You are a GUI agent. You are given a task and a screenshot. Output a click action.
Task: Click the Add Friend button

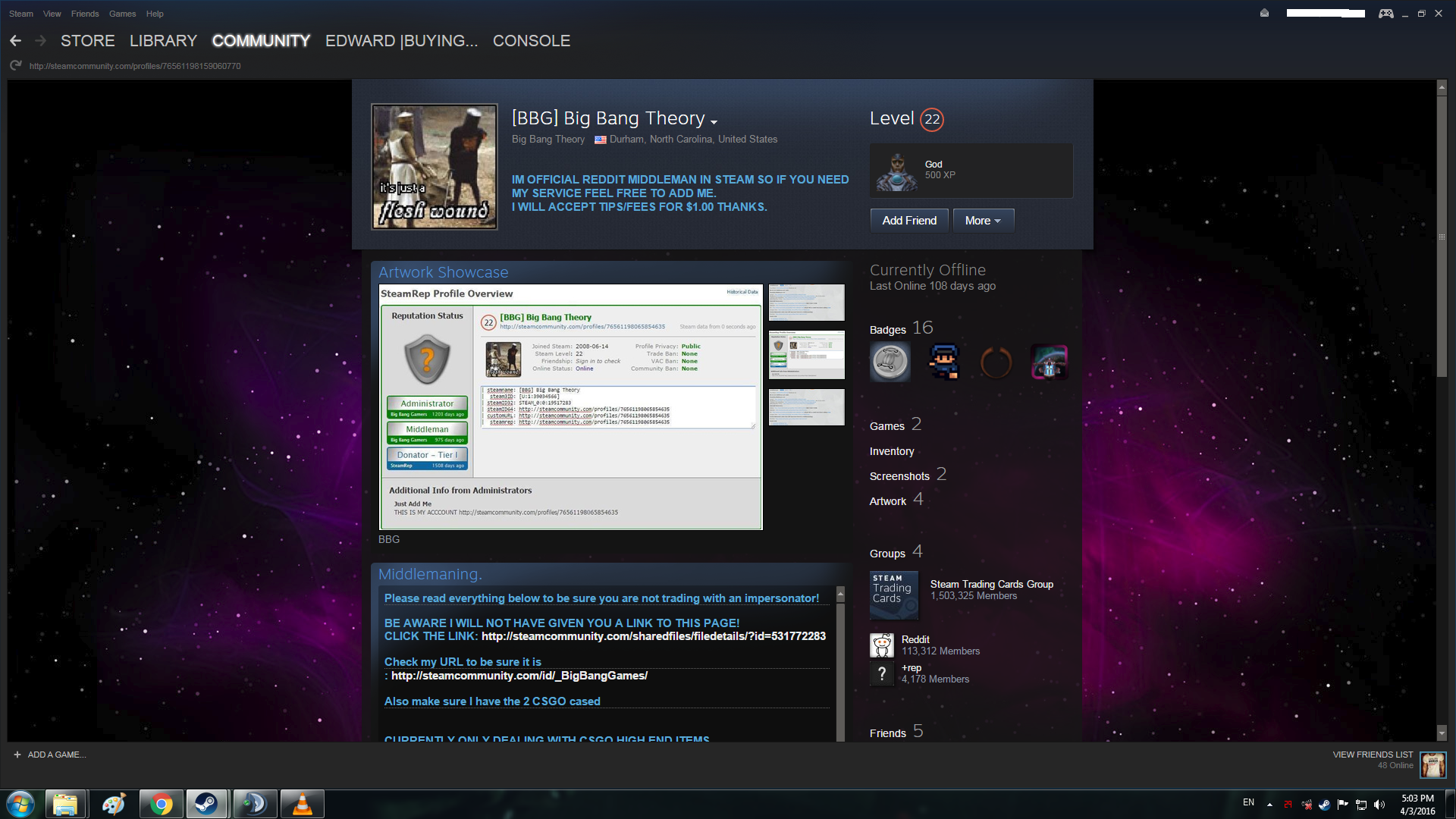pos(908,221)
